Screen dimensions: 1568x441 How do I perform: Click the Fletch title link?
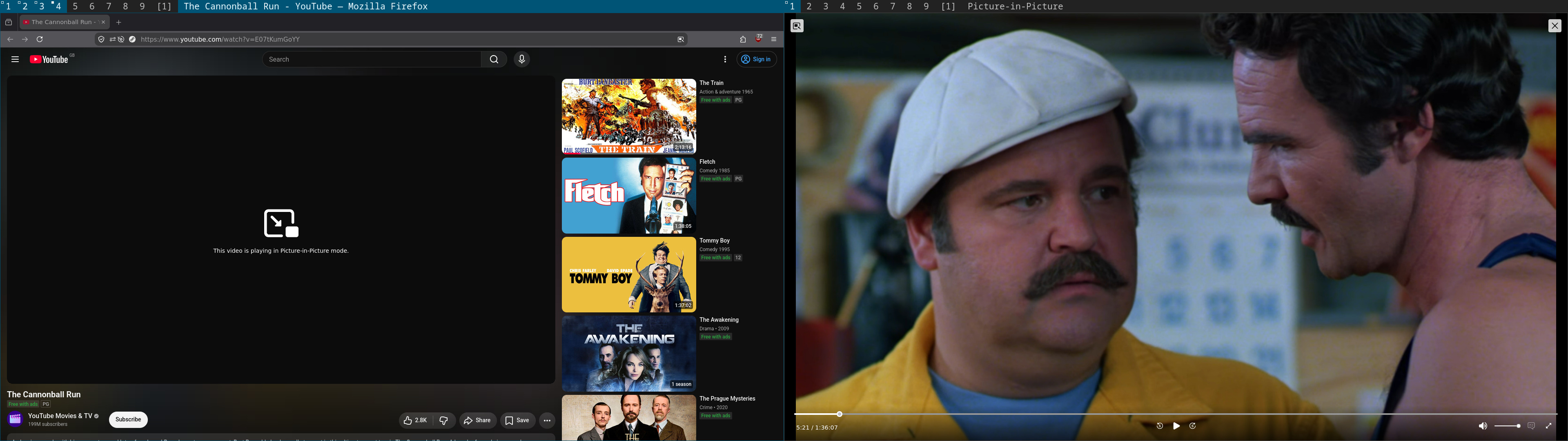[707, 162]
